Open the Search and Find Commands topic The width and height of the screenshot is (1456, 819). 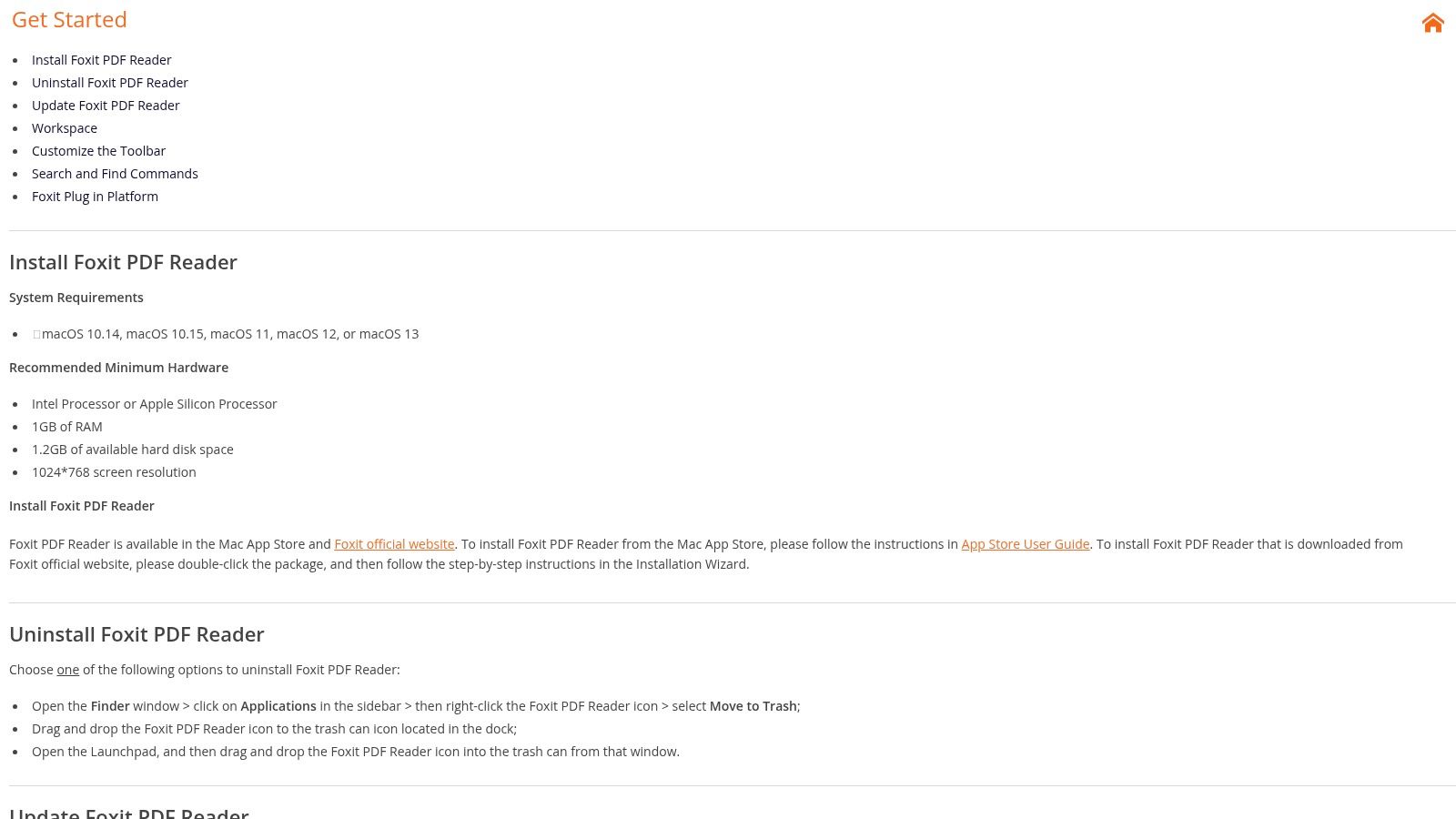click(115, 173)
